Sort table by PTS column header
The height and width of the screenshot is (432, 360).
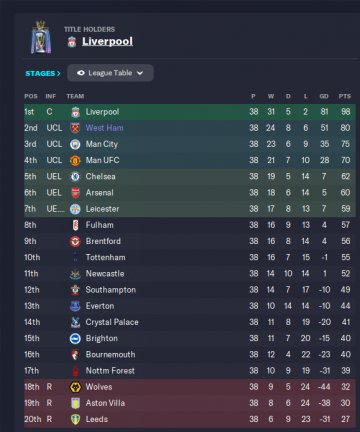345,96
